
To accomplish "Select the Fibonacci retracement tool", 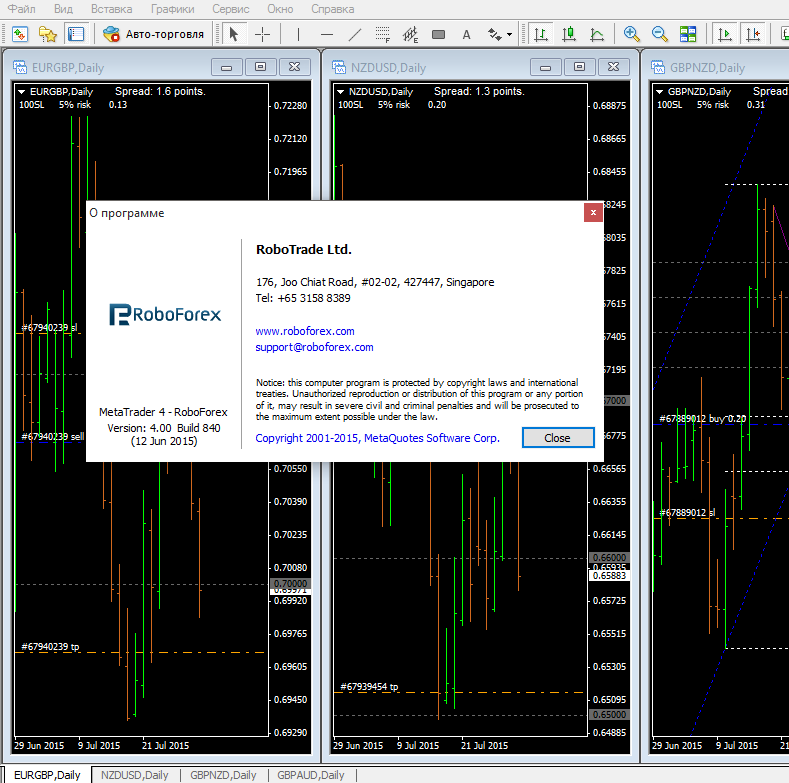I will coord(382,34).
